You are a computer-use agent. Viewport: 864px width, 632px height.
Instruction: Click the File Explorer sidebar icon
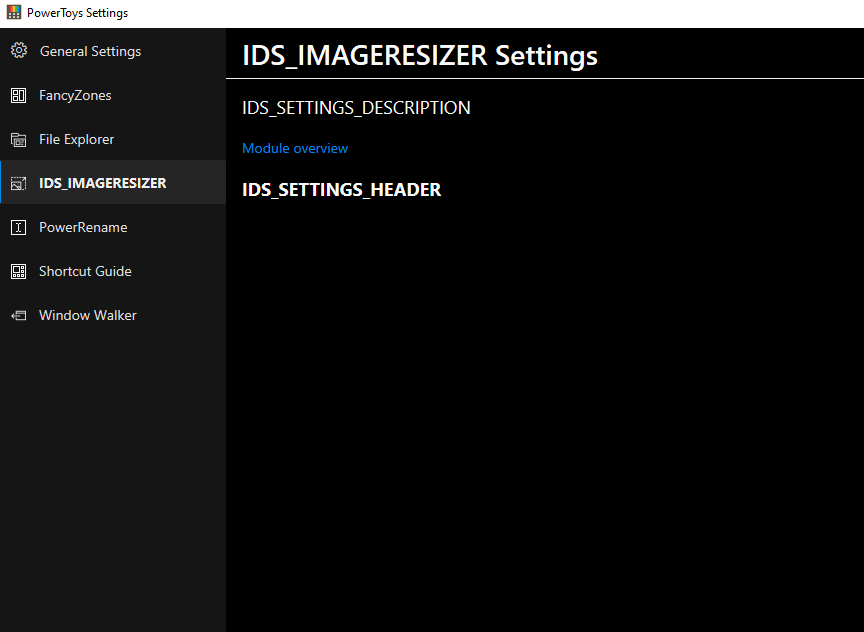coord(19,139)
